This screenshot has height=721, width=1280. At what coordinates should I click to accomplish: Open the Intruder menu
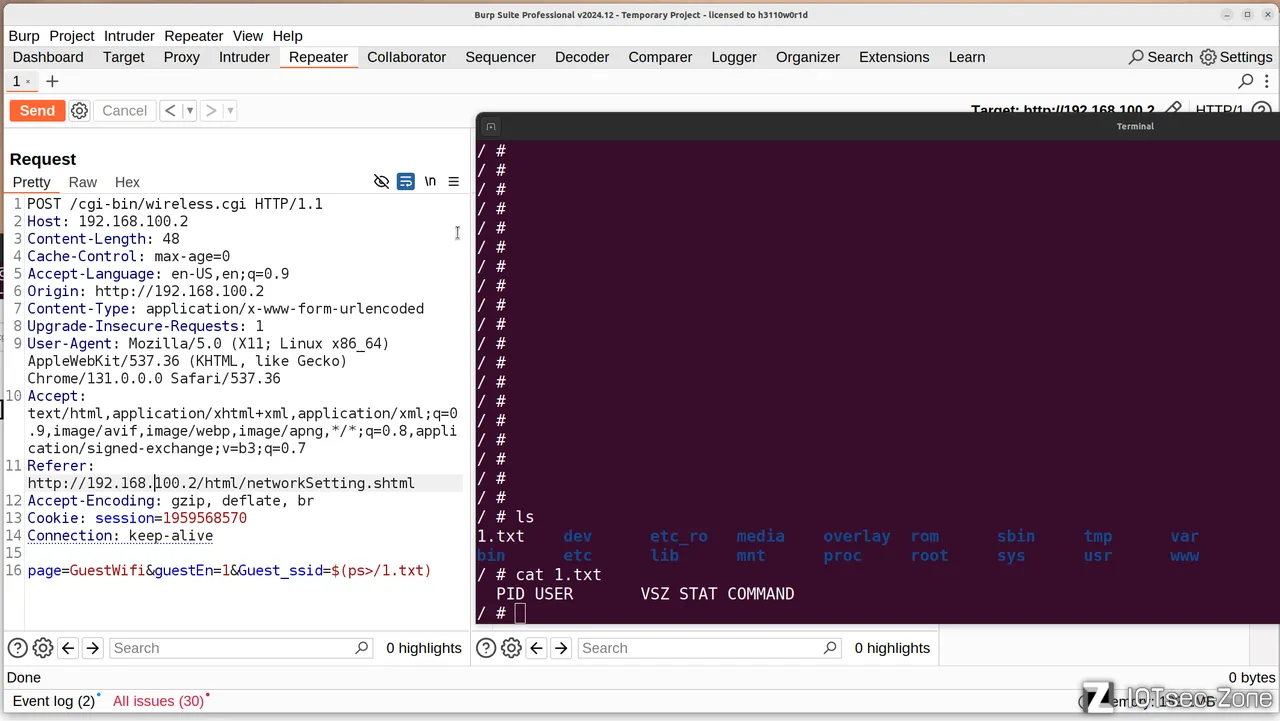coord(129,36)
